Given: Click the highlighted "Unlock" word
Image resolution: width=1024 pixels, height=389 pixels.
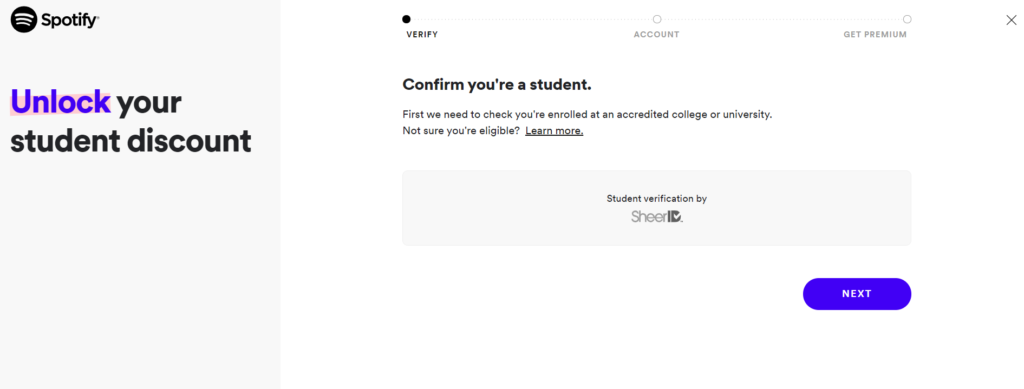Looking at the screenshot, I should (x=60, y=102).
